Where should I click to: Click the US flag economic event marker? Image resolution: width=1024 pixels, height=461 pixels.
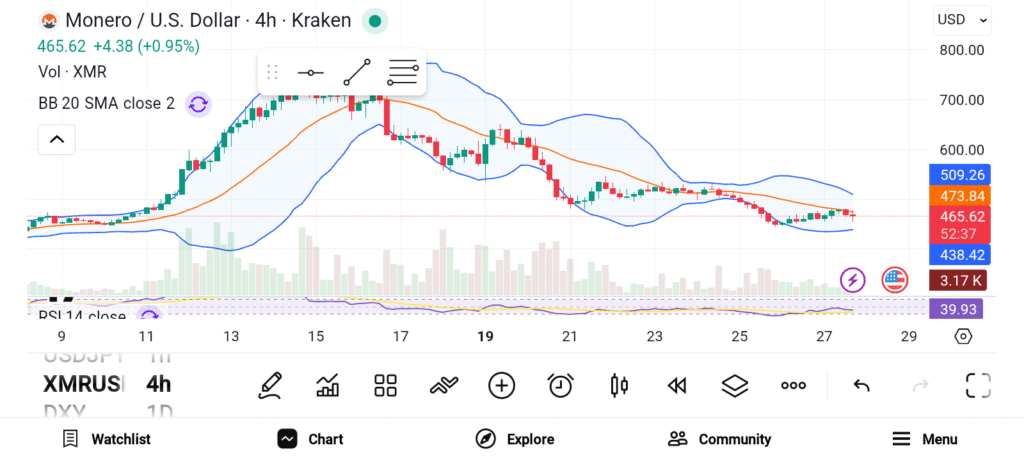[x=894, y=279]
